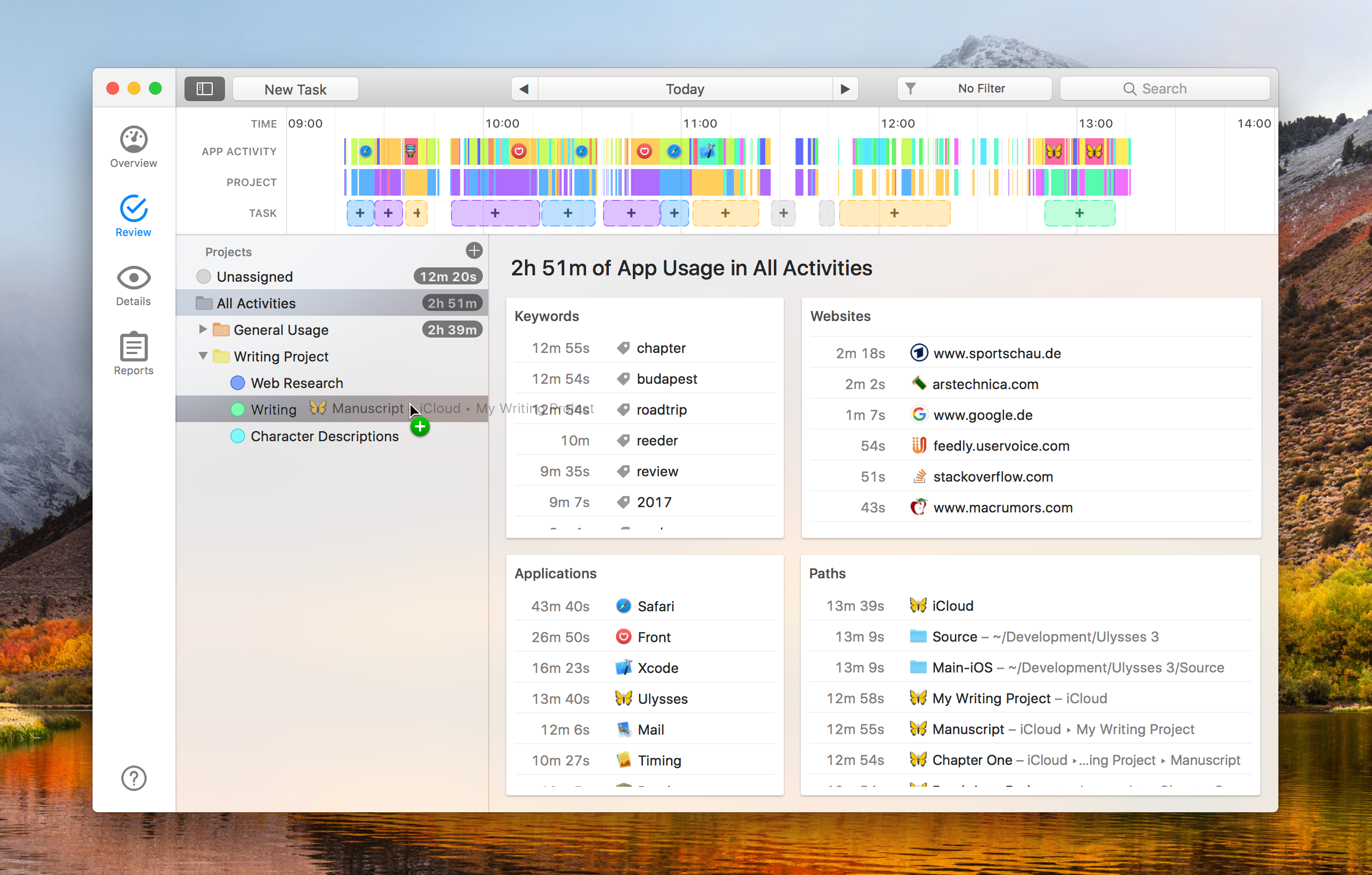Select the iCloud path row
1372x875 pixels.
click(x=1030, y=605)
